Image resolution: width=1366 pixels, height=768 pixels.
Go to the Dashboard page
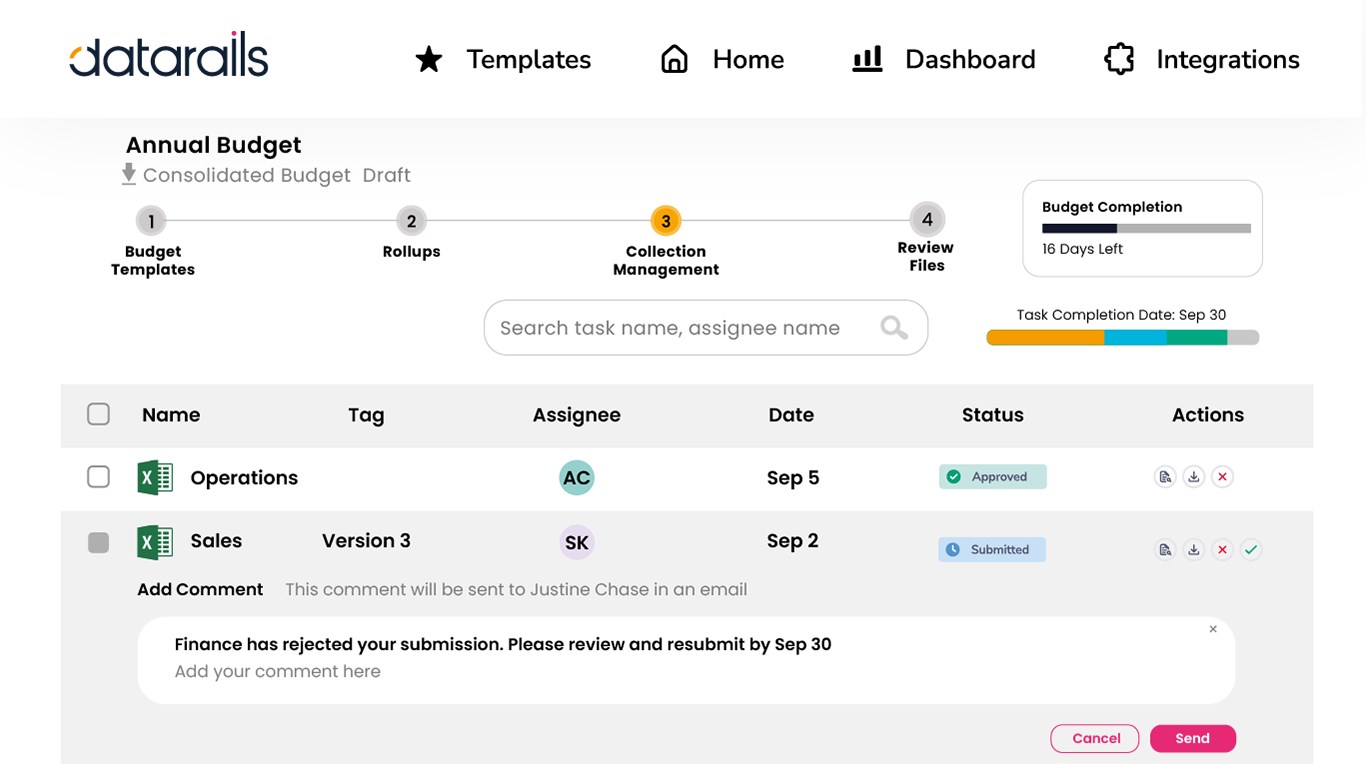coord(943,60)
